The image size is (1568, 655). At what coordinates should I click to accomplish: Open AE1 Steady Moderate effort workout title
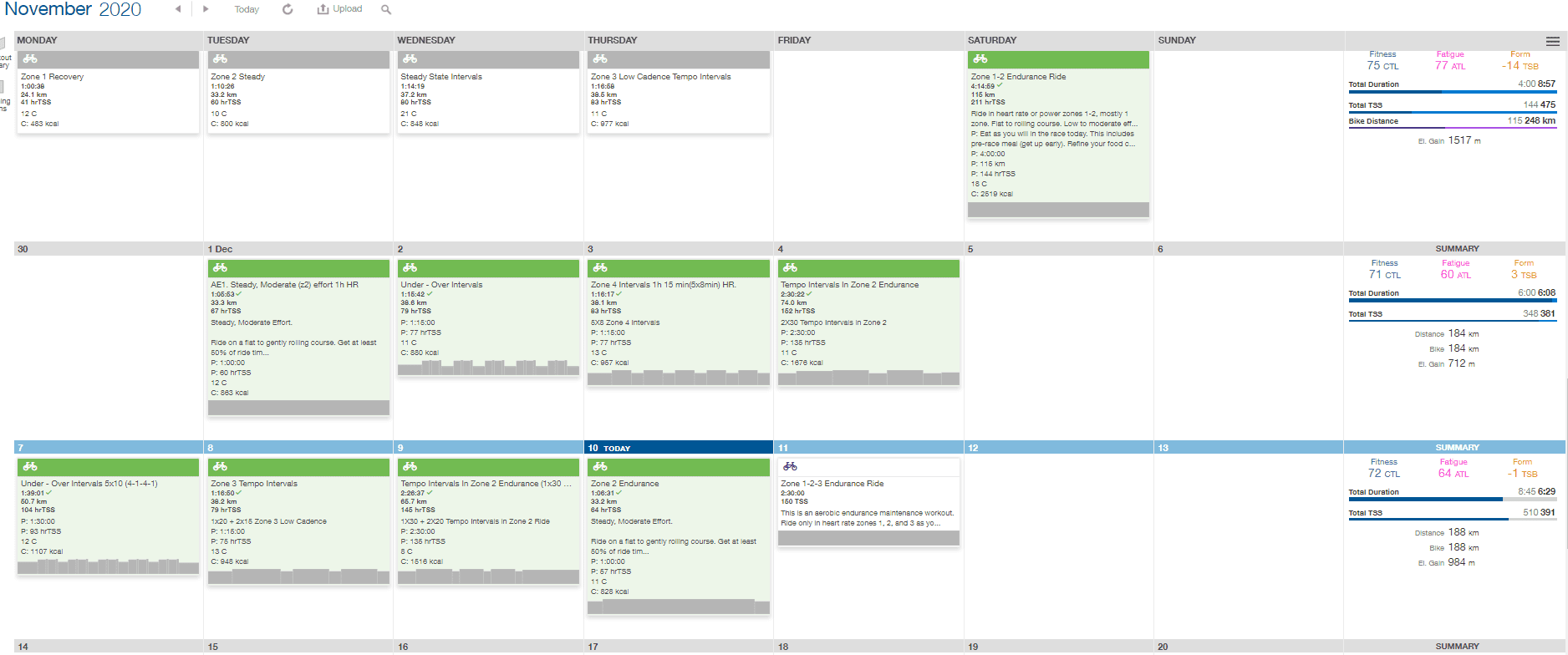[284, 285]
